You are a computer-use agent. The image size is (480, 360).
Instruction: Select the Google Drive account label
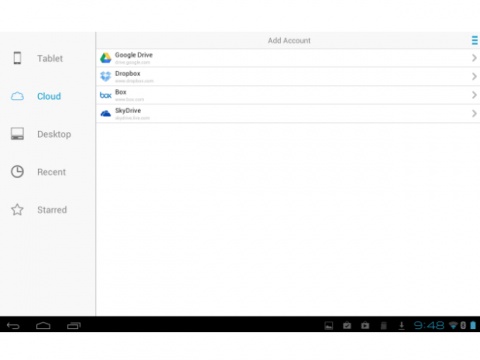coord(134,55)
